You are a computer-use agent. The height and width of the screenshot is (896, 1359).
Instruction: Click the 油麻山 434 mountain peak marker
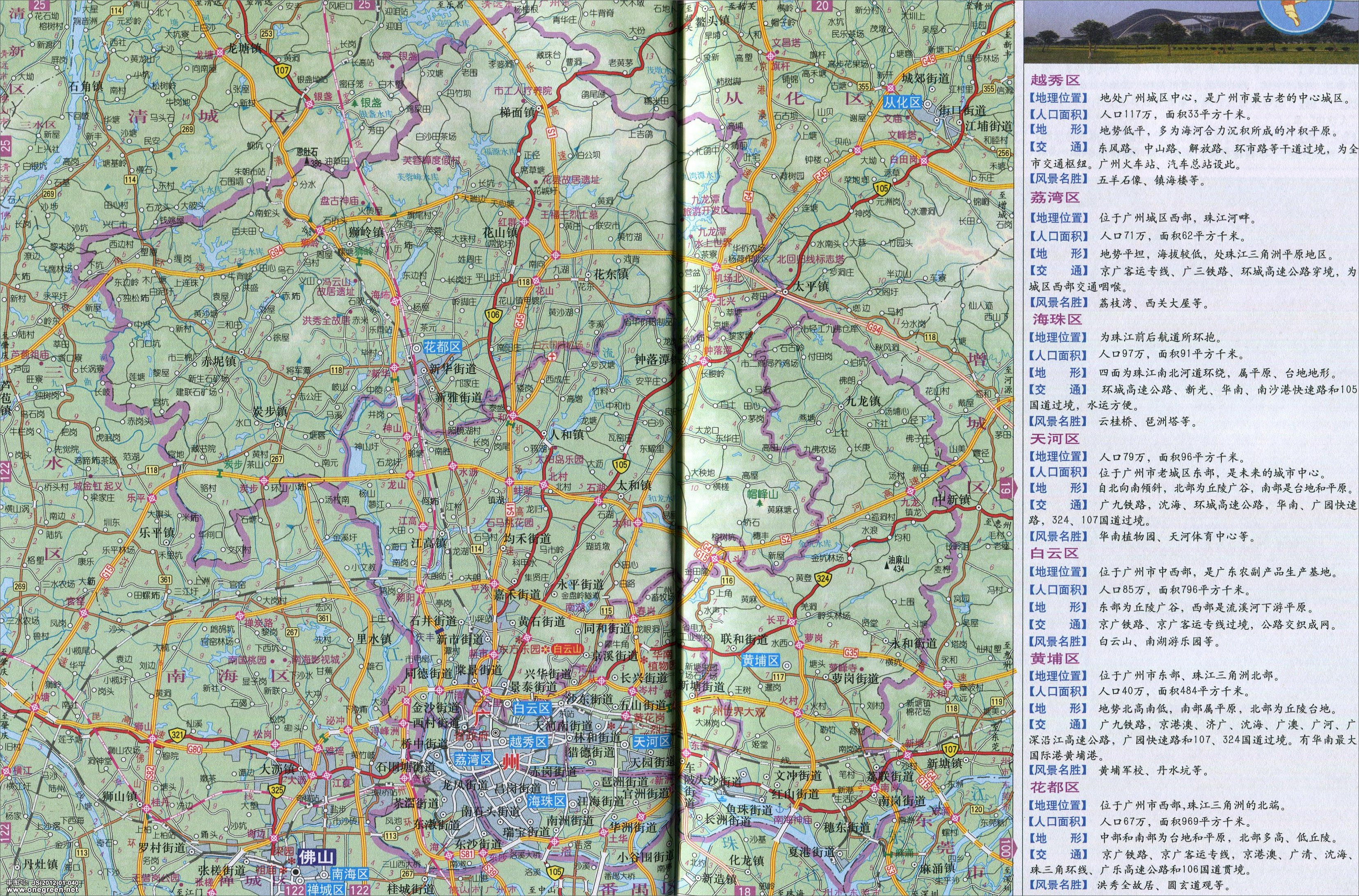pos(887,566)
